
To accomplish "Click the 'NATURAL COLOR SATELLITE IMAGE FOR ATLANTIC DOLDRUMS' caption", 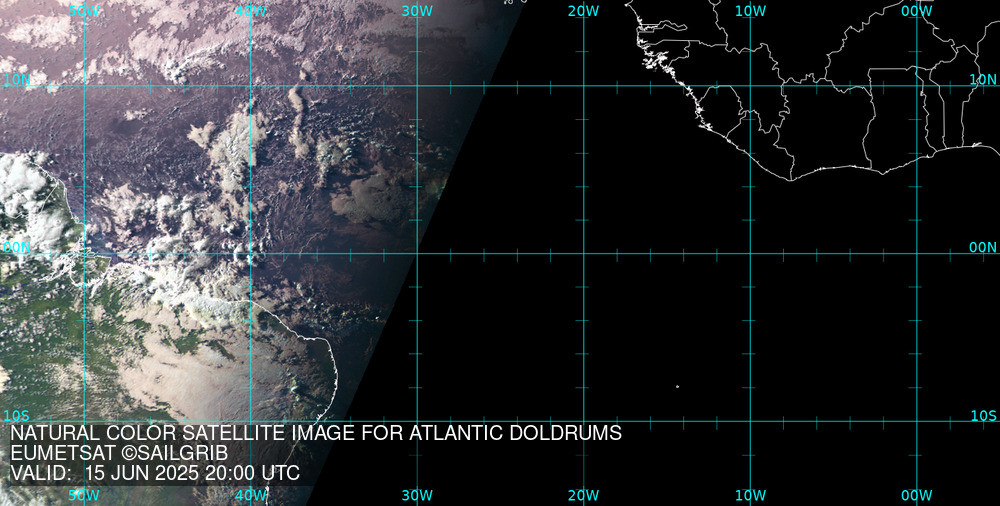I will tap(316, 433).
